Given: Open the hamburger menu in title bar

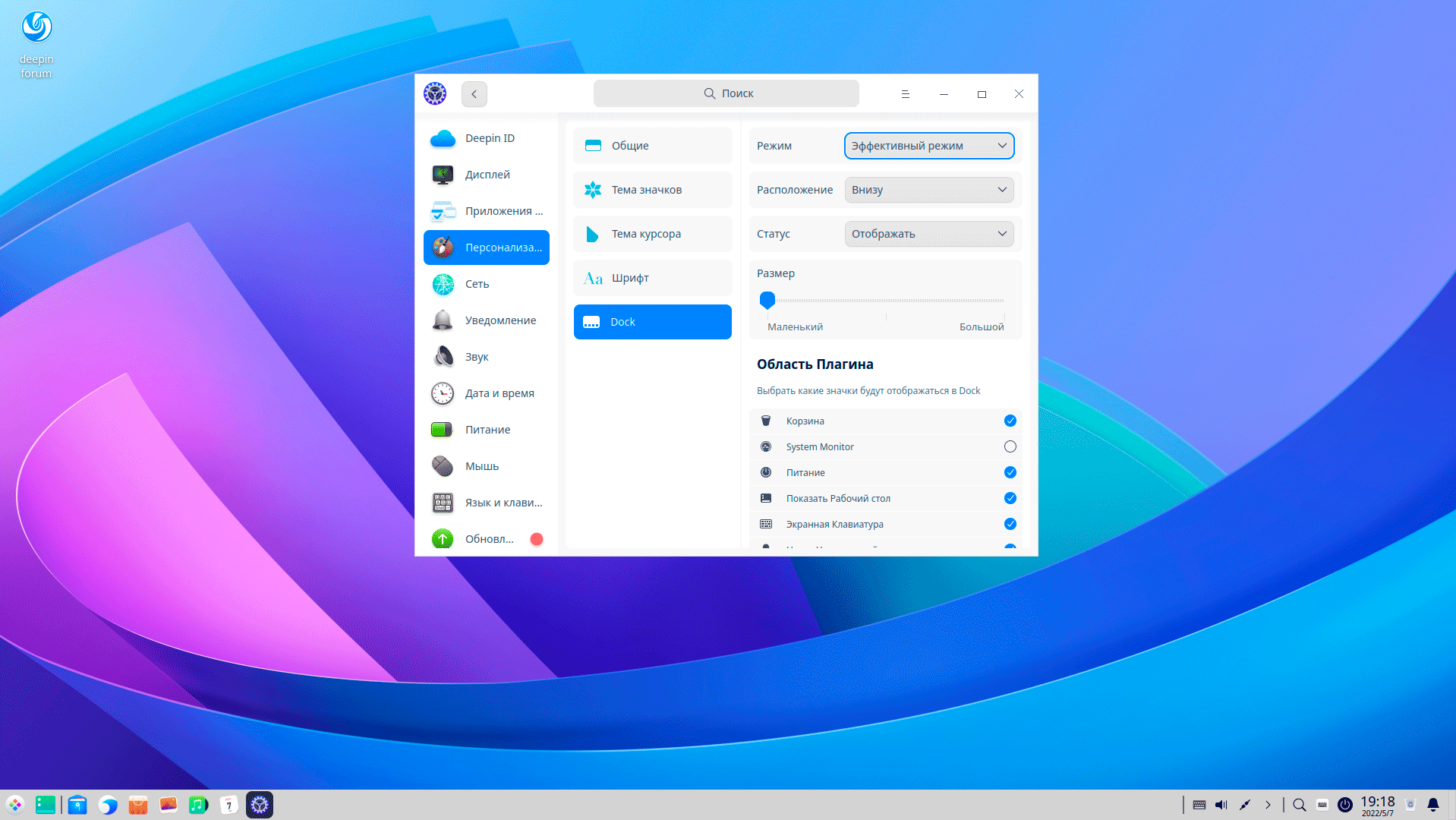Looking at the screenshot, I should point(905,94).
